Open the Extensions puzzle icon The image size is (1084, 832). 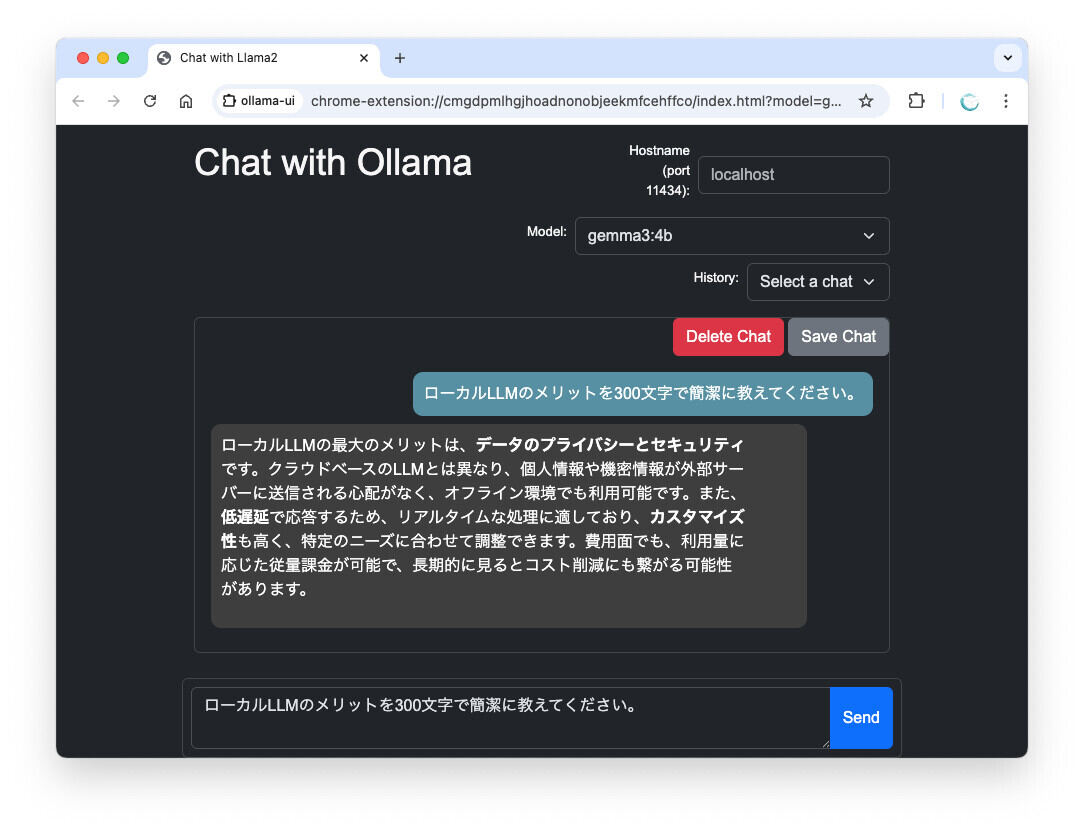click(916, 101)
